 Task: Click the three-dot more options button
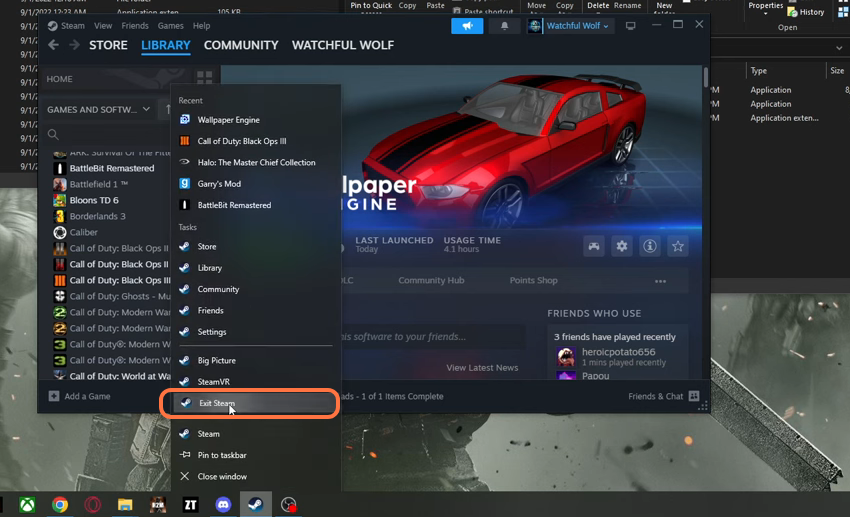point(660,281)
